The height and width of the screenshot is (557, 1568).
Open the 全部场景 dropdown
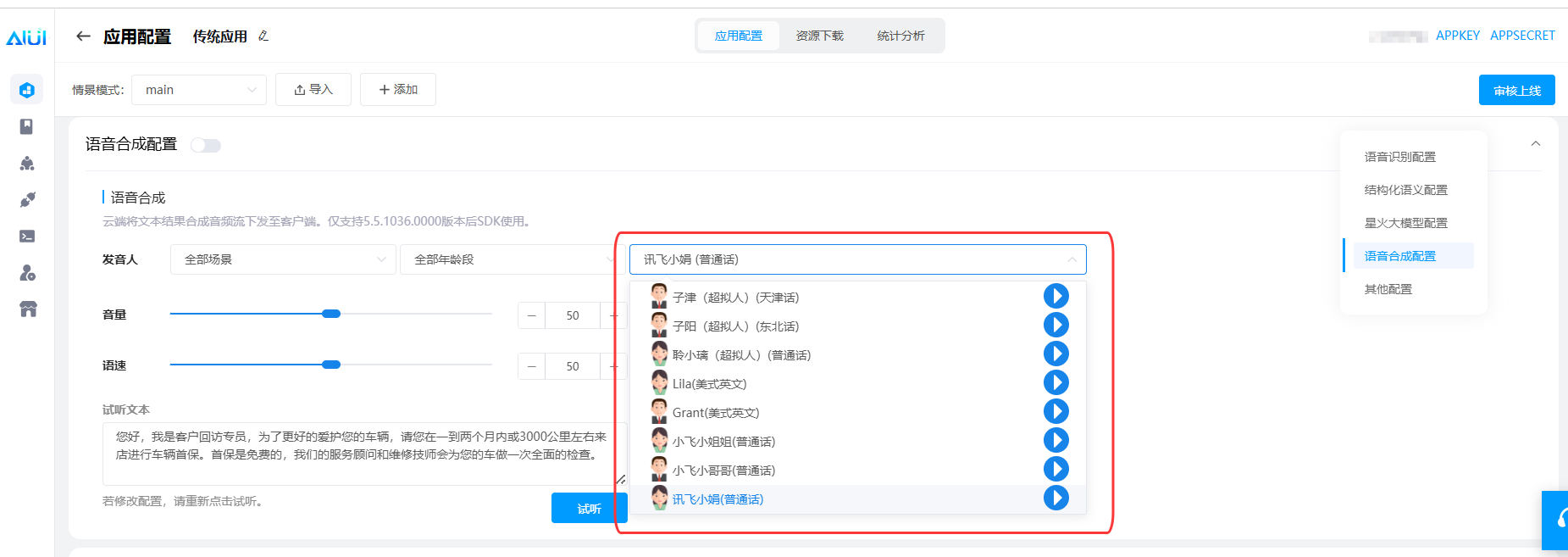pyautogui.click(x=283, y=259)
